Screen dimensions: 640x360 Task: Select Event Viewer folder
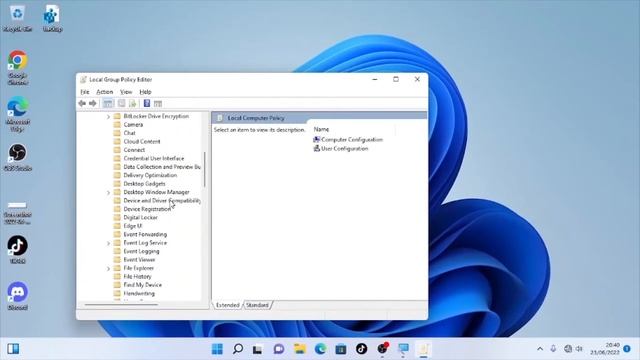[x=134, y=260]
